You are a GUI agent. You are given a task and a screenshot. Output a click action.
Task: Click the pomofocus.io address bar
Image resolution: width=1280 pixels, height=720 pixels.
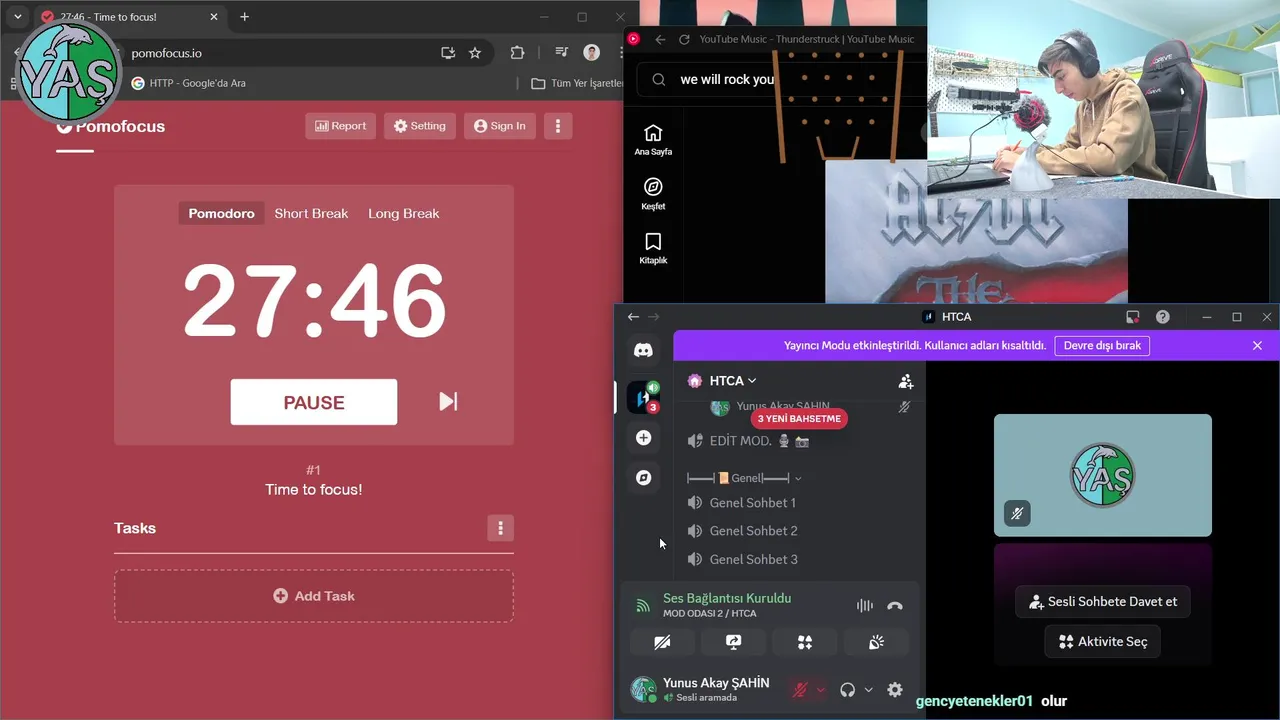(270, 53)
